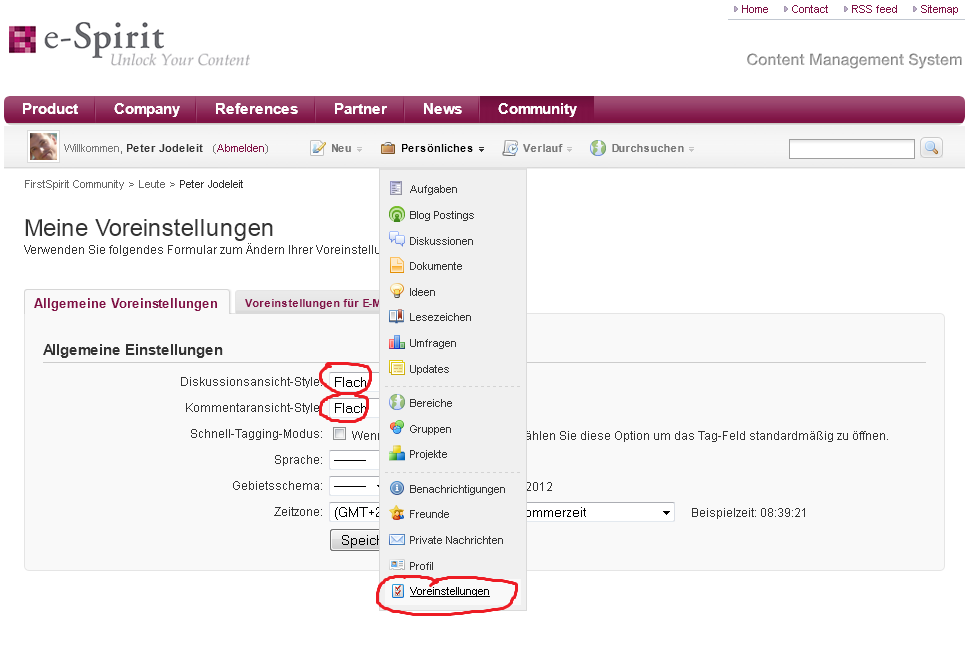The width and height of the screenshot is (969, 647).
Task: Click into the search text field
Action: point(852,148)
